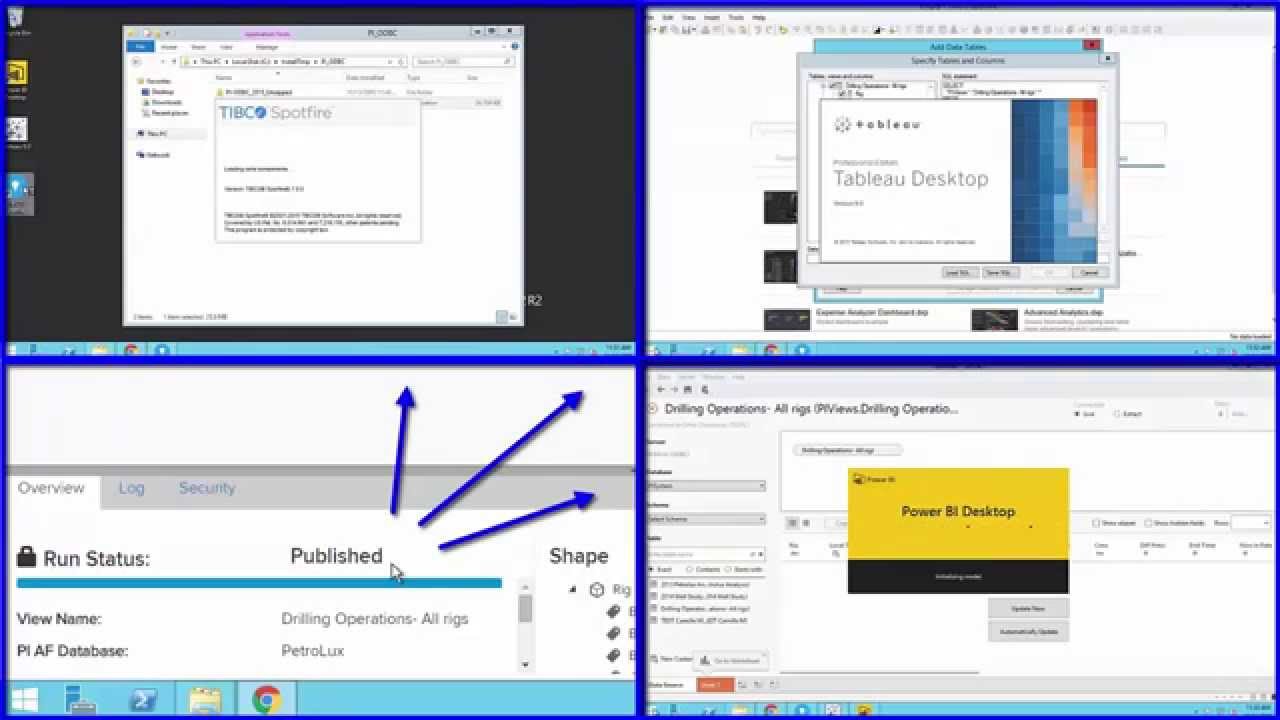Click the scroll down arrow beside Run Status

tap(526, 664)
